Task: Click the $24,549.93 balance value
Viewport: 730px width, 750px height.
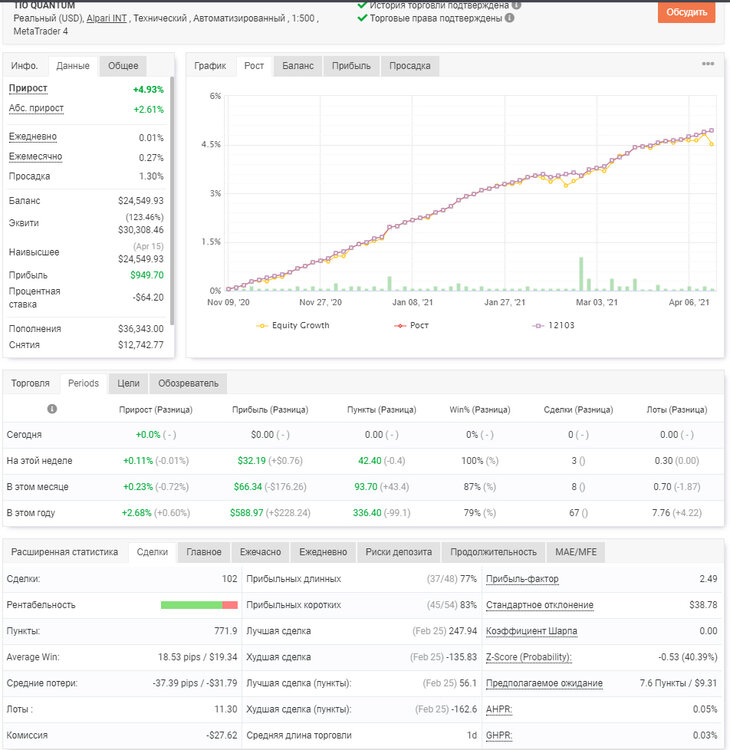Action: pos(141,201)
